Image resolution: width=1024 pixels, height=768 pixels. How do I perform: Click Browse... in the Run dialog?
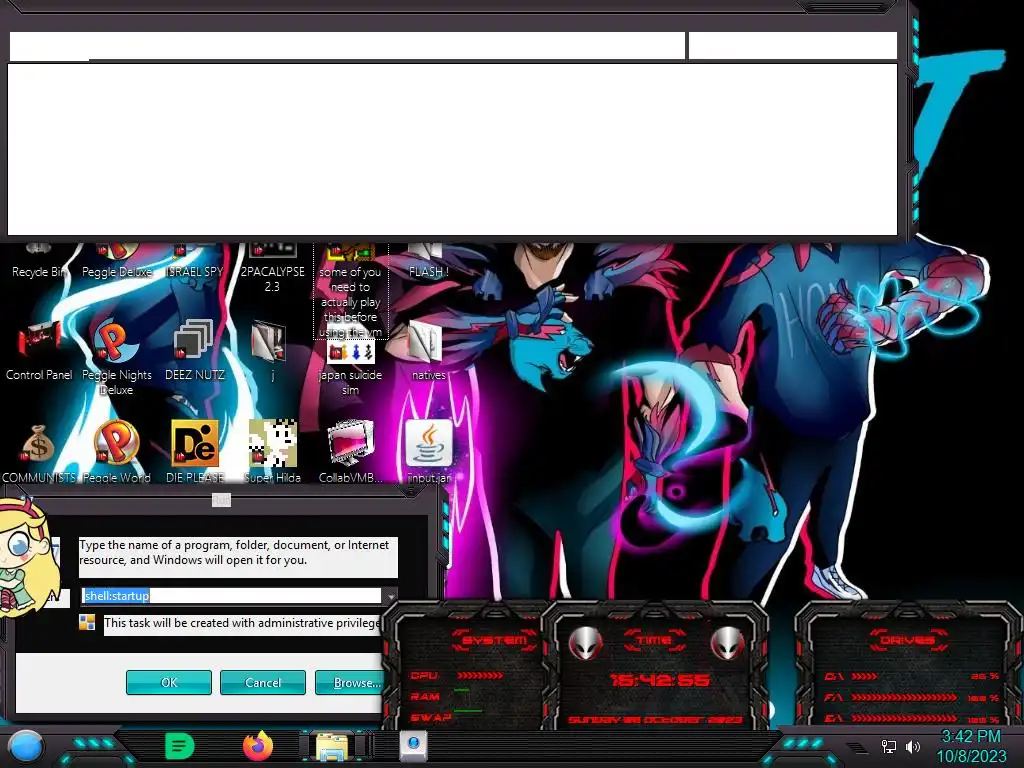point(349,682)
